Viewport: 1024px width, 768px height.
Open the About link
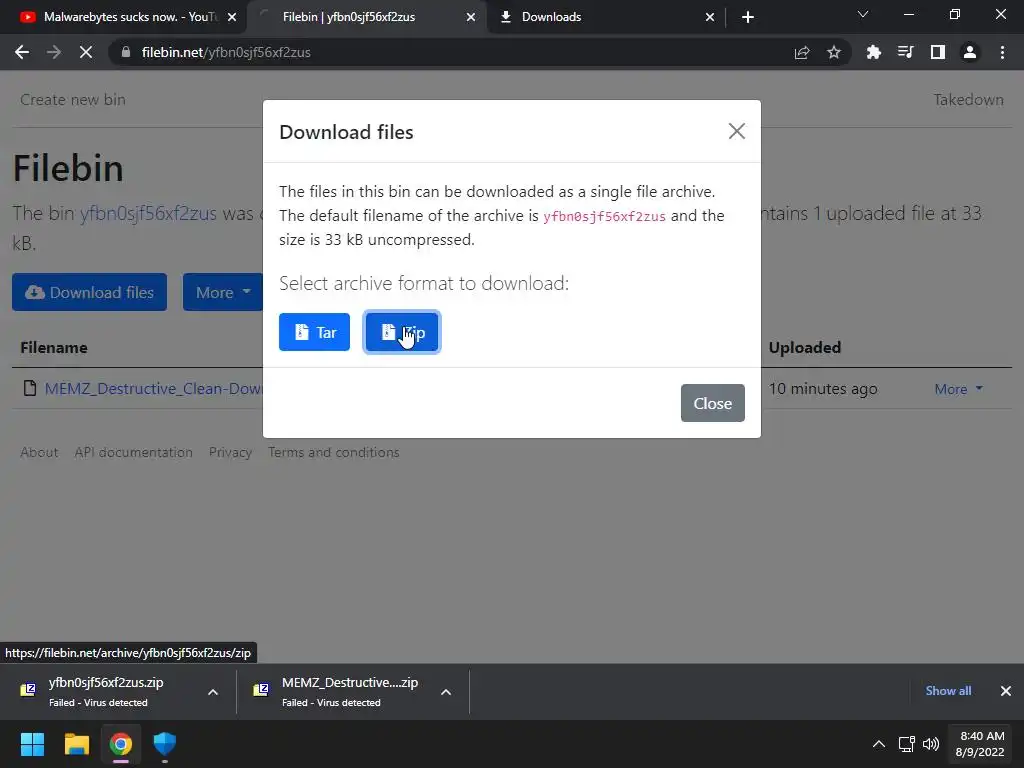coord(39,452)
